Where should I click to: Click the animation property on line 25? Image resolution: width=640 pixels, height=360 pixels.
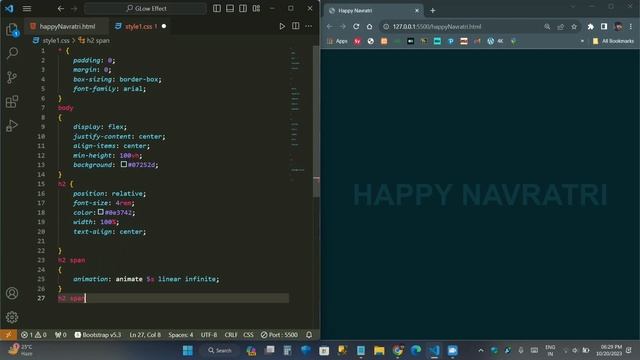(x=91, y=279)
